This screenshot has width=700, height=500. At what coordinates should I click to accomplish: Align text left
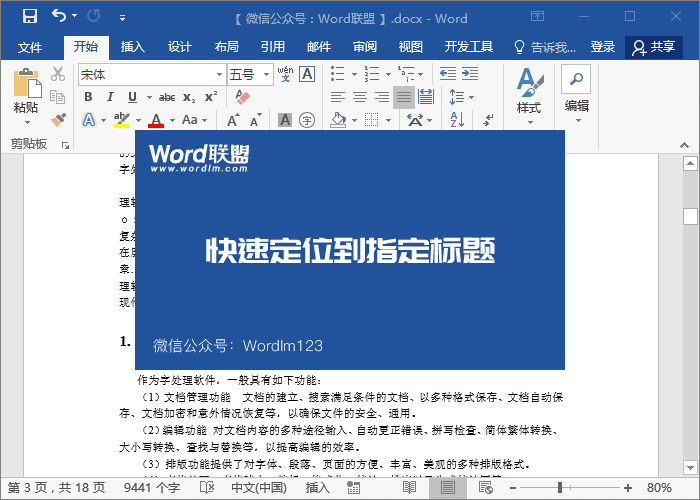338,97
